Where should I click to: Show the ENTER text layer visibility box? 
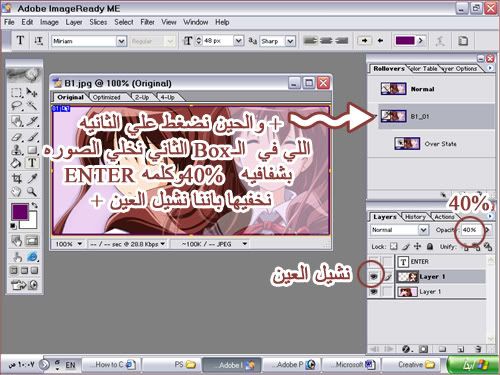(374, 262)
